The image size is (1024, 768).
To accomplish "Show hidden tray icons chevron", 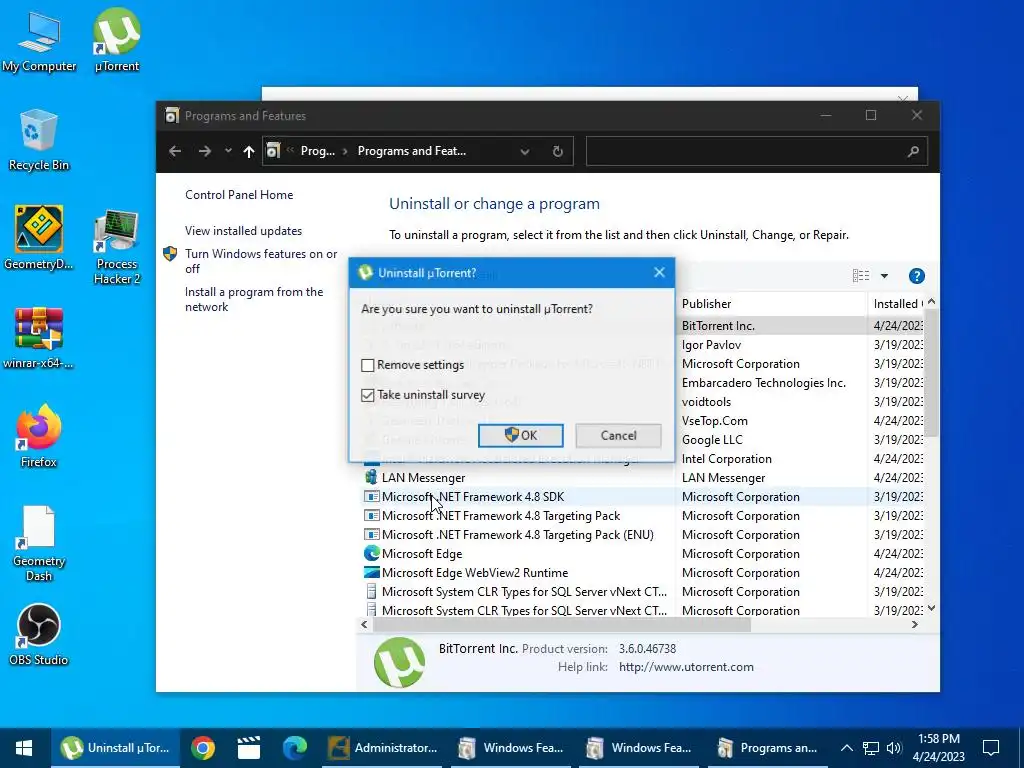I will 846,748.
